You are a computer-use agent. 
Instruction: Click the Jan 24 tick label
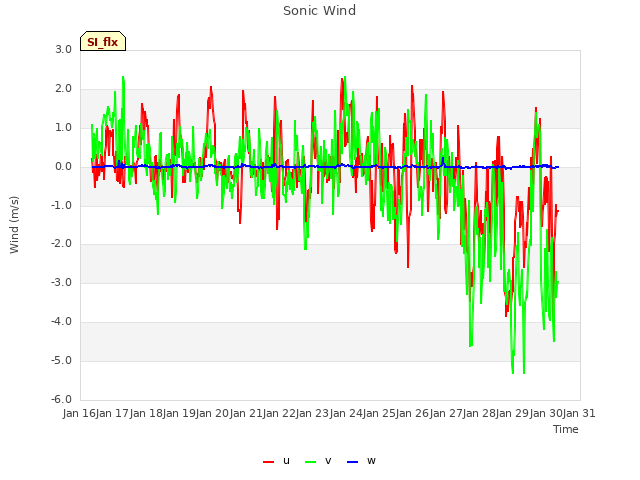pos(346,413)
